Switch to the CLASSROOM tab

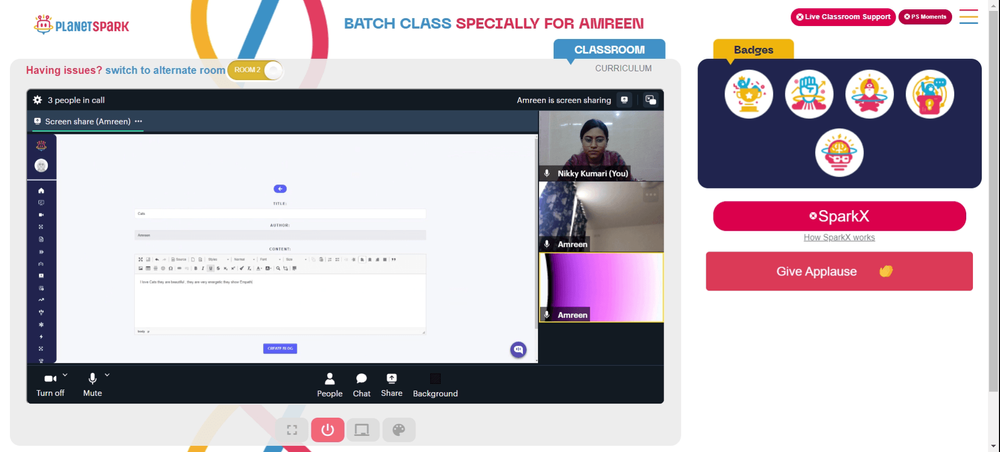pos(609,50)
